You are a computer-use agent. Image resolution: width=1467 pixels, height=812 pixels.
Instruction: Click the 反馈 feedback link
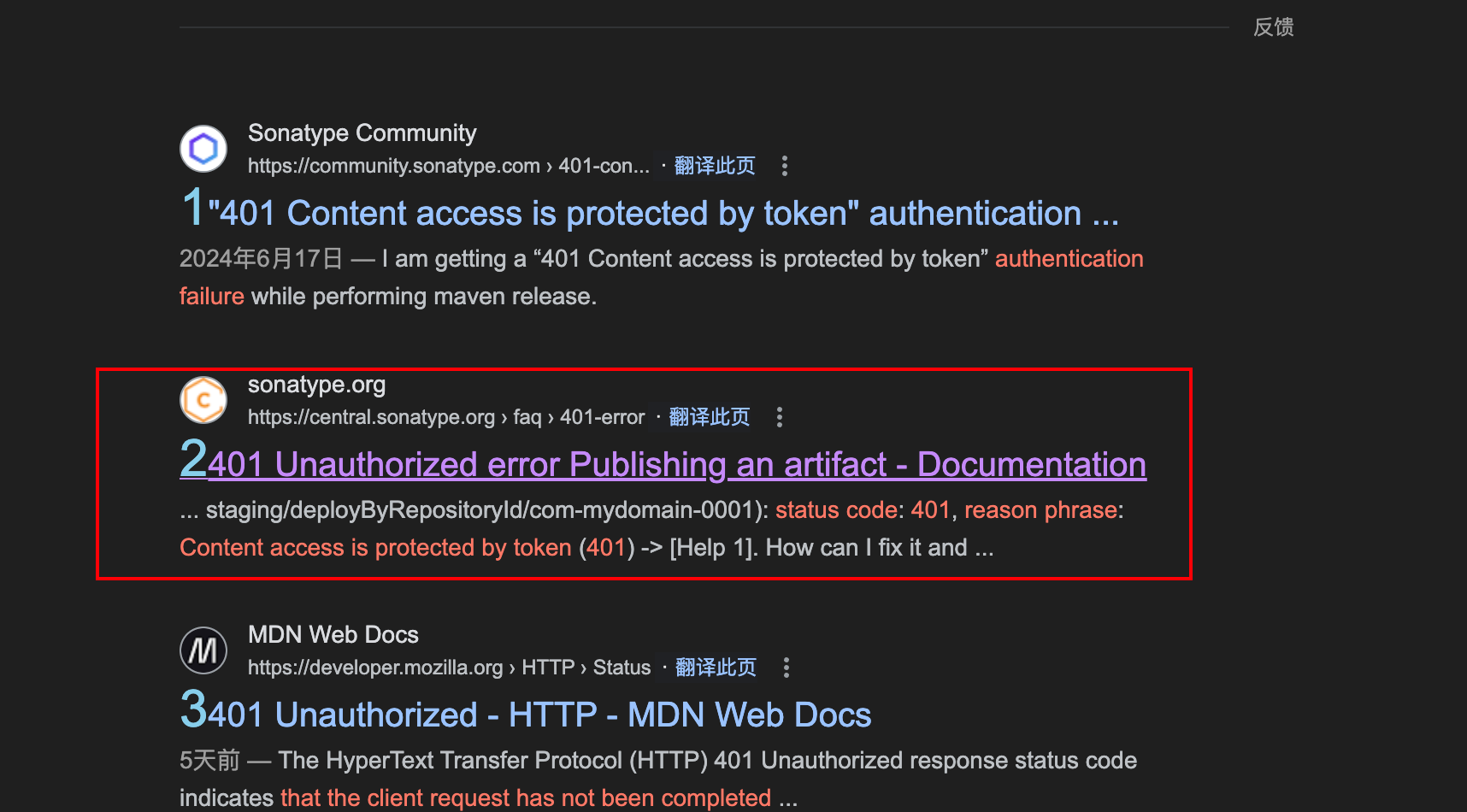coord(1273,27)
